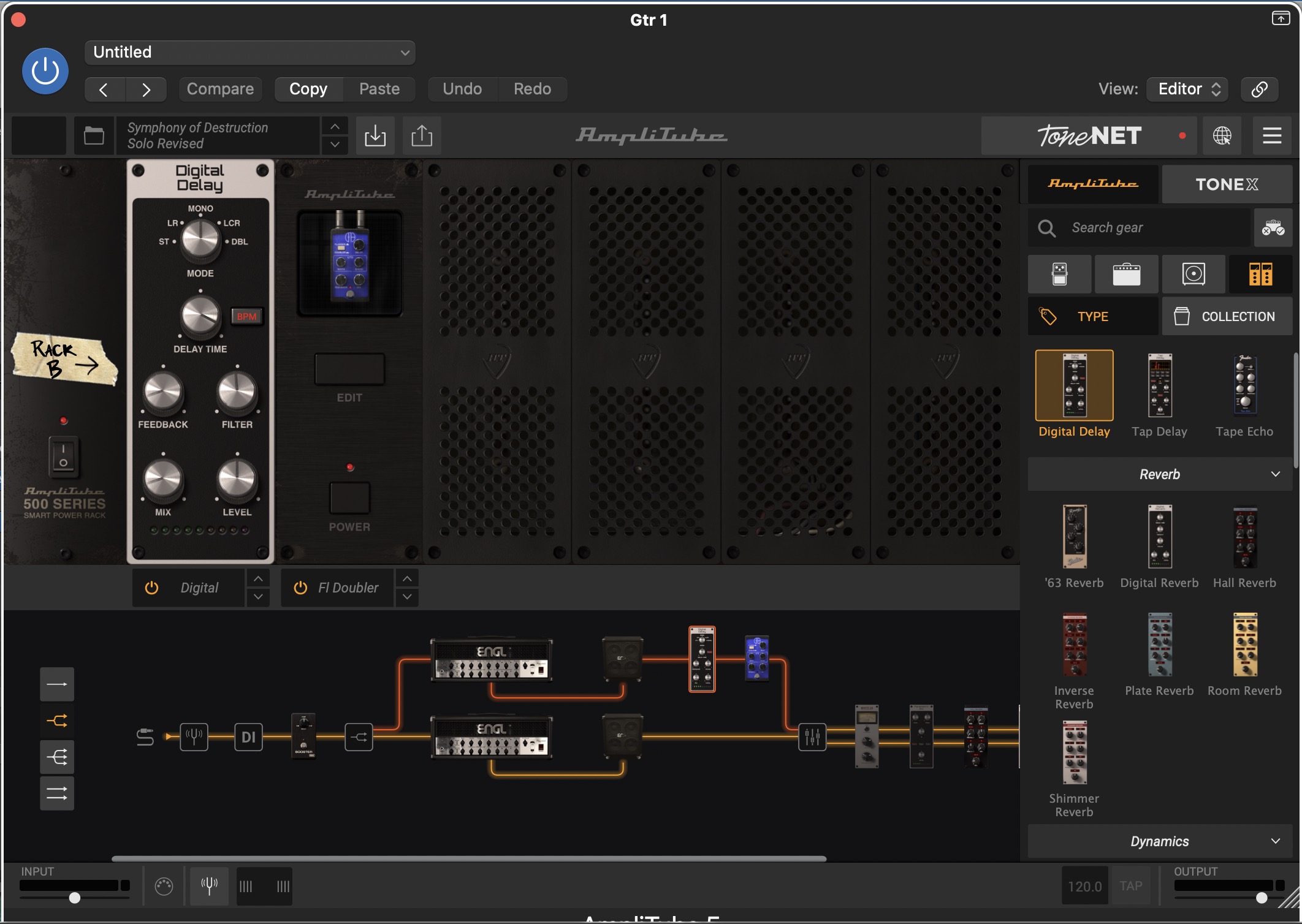This screenshot has height=924, width=1302.
Task: Switch to the COLLECTION tab
Action: (x=1227, y=317)
